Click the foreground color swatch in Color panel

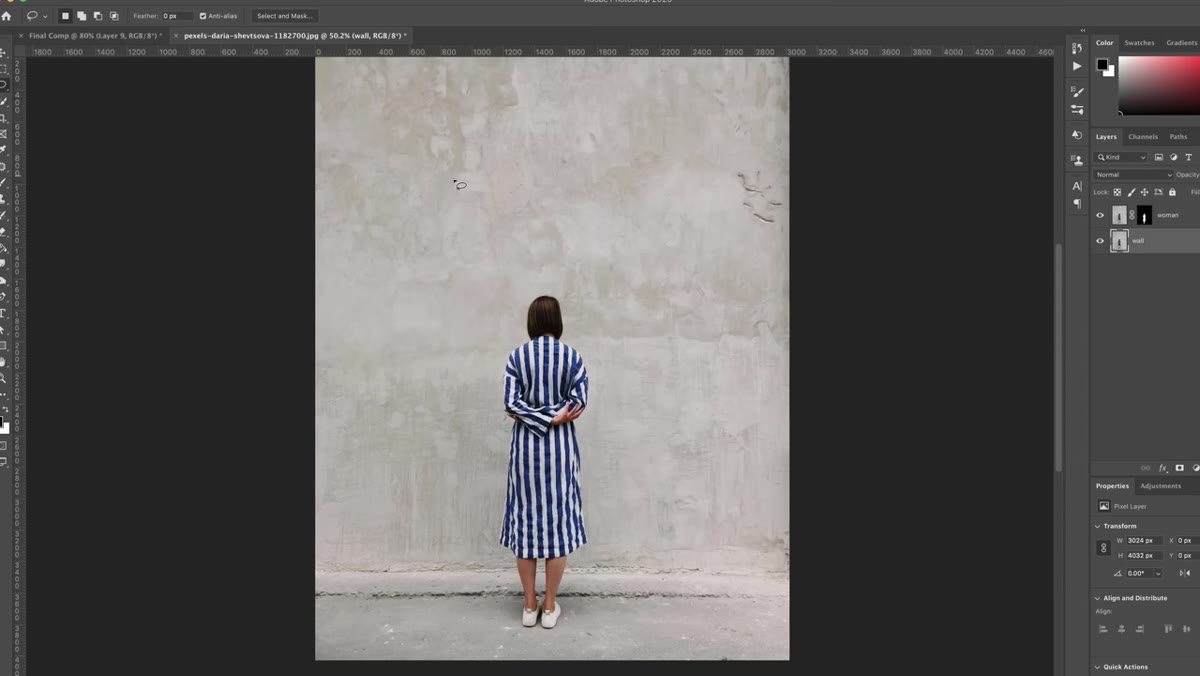tap(1102, 64)
